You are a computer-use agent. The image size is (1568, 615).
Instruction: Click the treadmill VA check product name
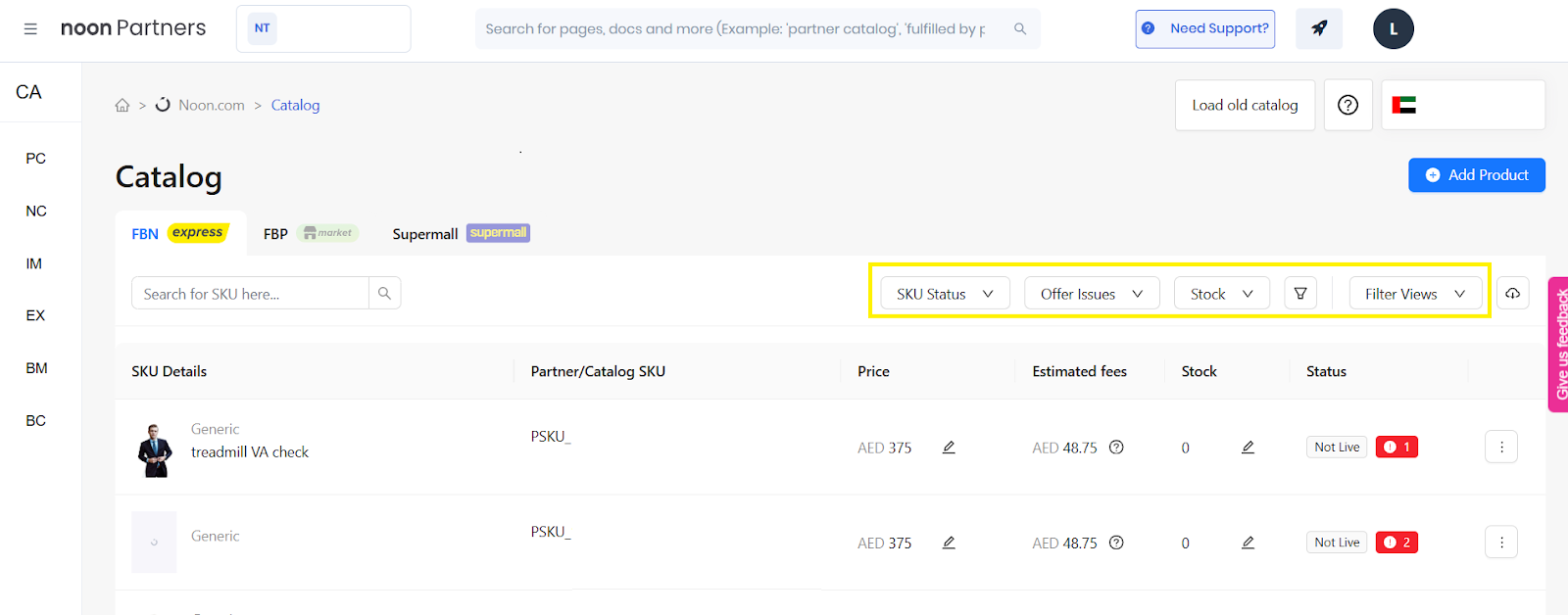(250, 451)
